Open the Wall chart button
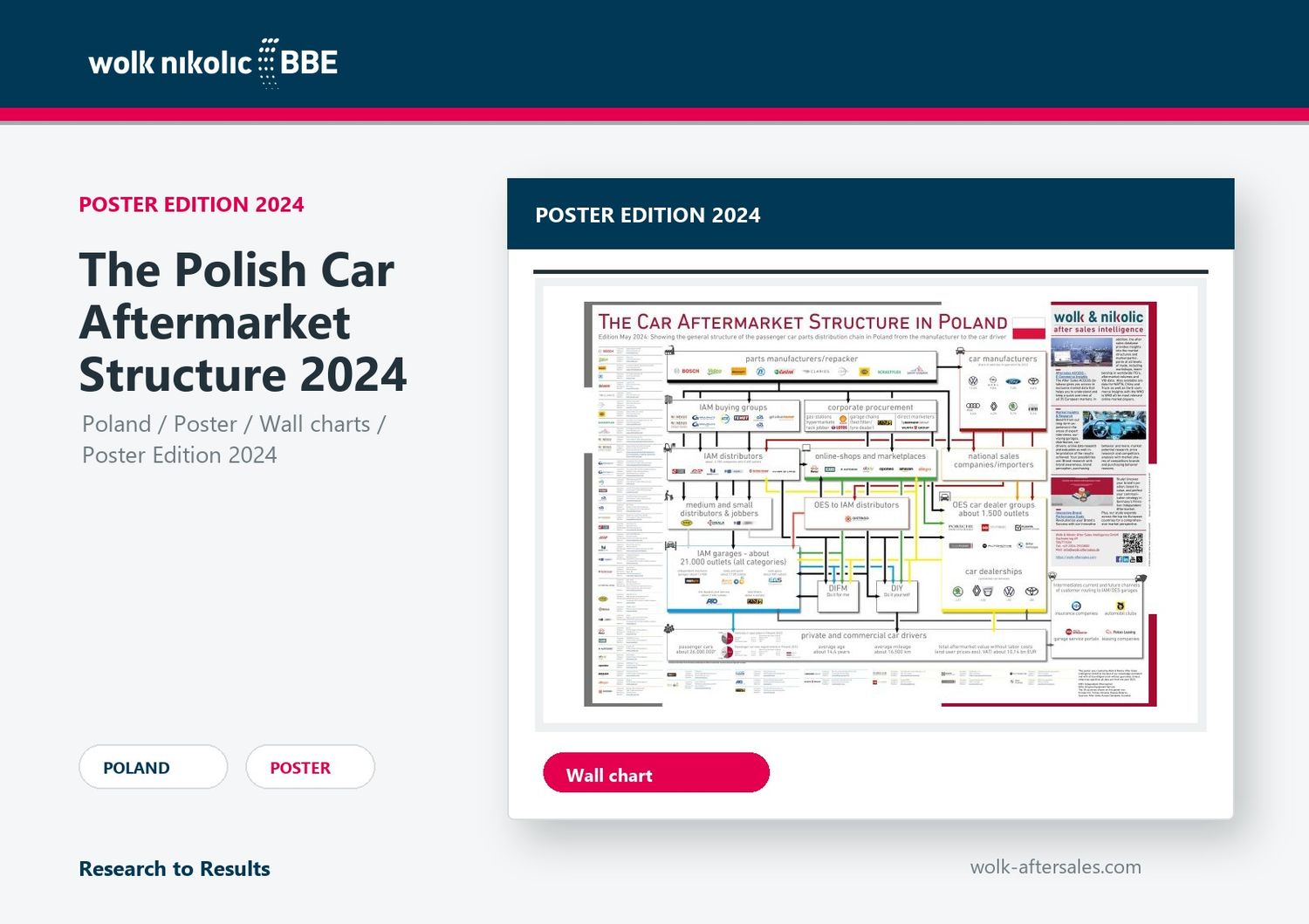1309x924 pixels. coord(656,773)
